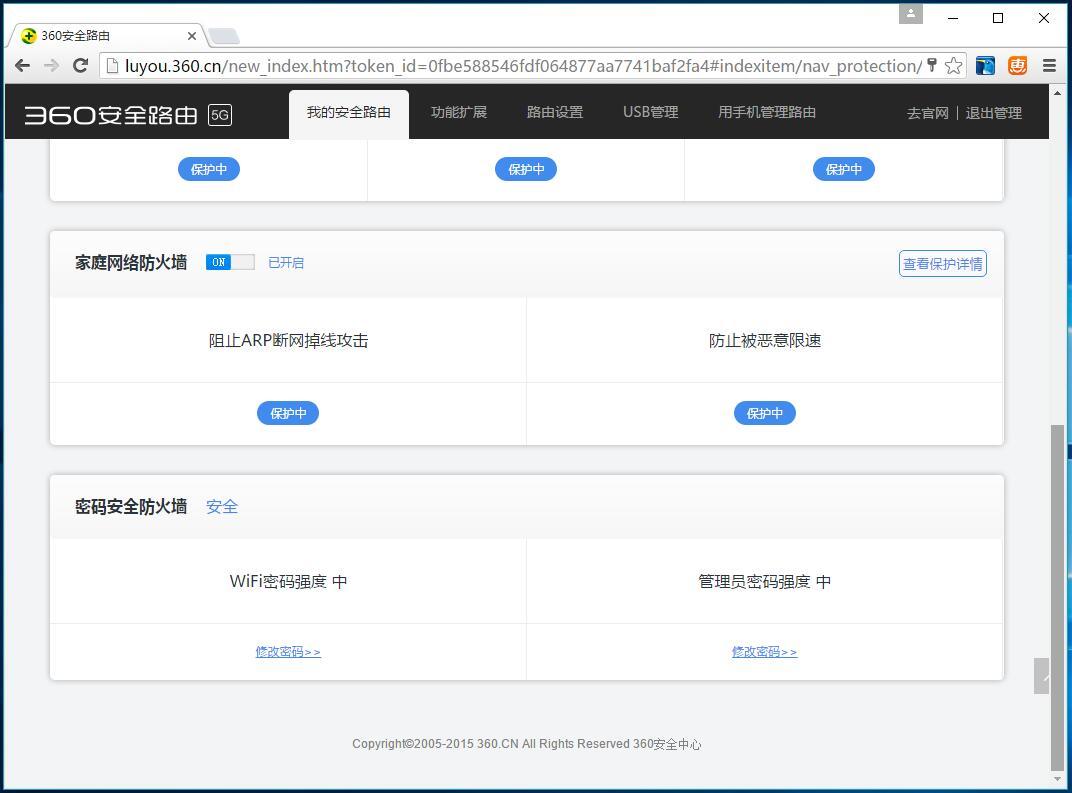Click 退出管理 to log out
The height and width of the screenshot is (793, 1072).
tap(993, 113)
